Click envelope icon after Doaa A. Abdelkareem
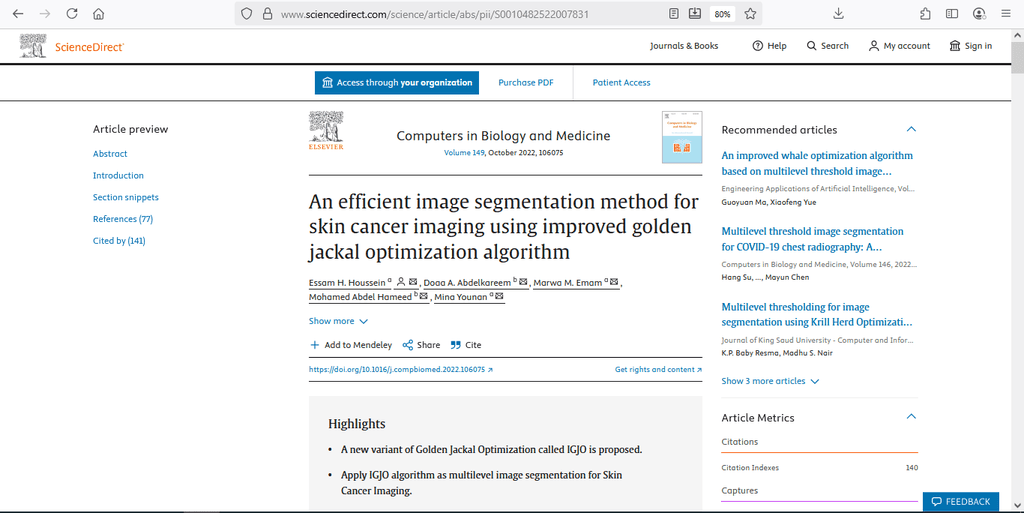The width and height of the screenshot is (1024, 513). pos(523,282)
